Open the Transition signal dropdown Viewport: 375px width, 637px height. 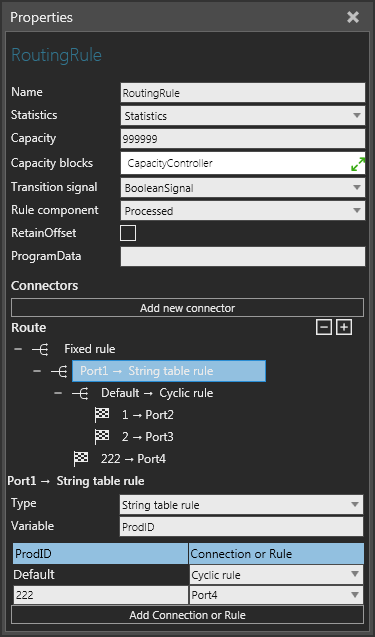point(243,188)
